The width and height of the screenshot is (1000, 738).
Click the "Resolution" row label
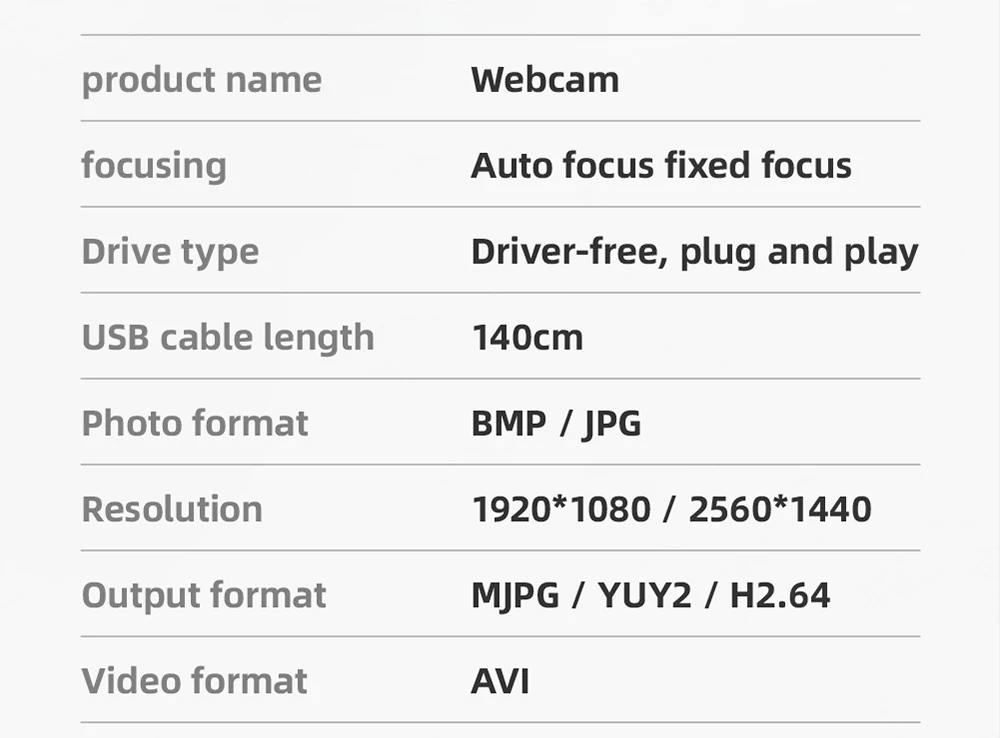[172, 510]
